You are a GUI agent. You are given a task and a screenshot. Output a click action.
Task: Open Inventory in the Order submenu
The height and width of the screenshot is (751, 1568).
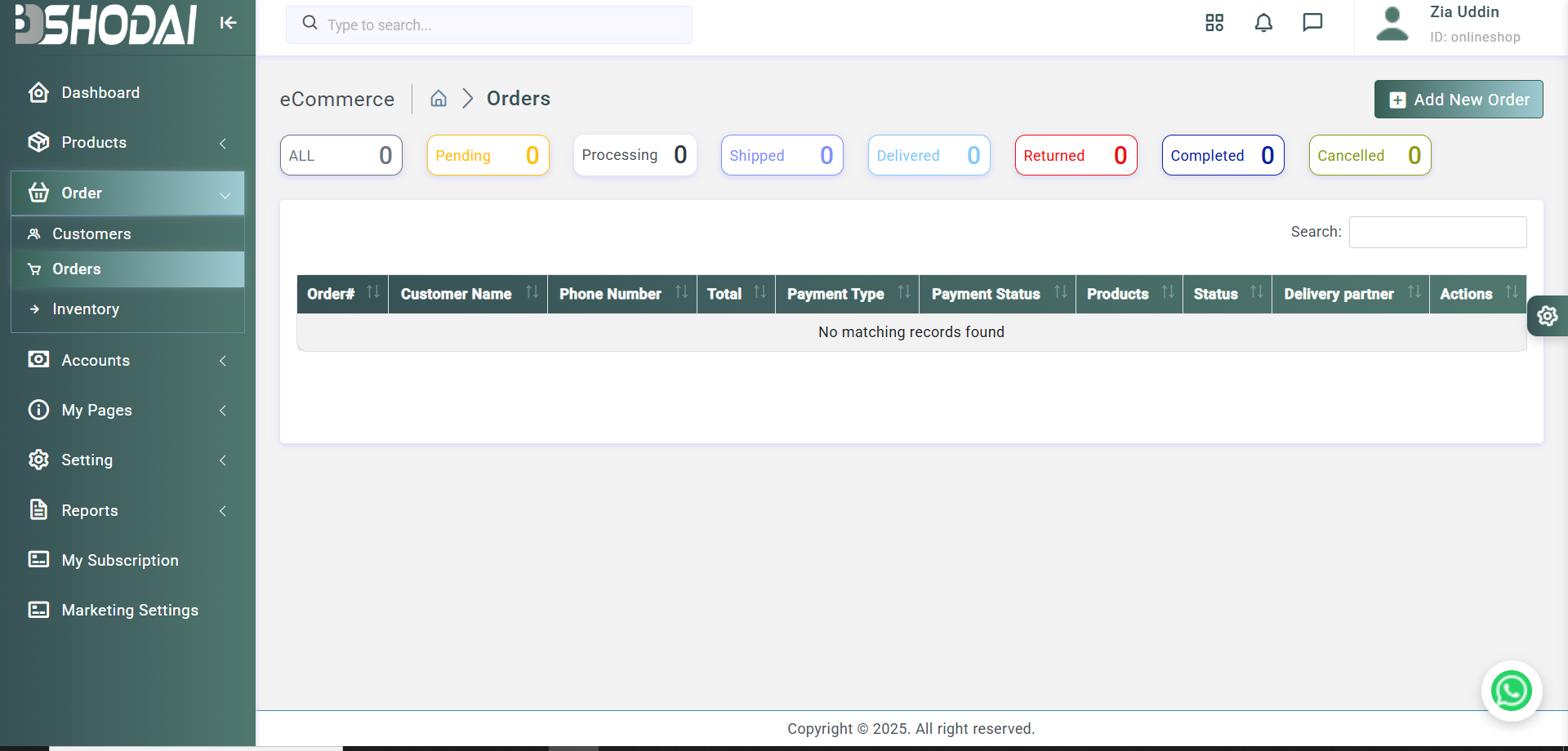[127, 309]
